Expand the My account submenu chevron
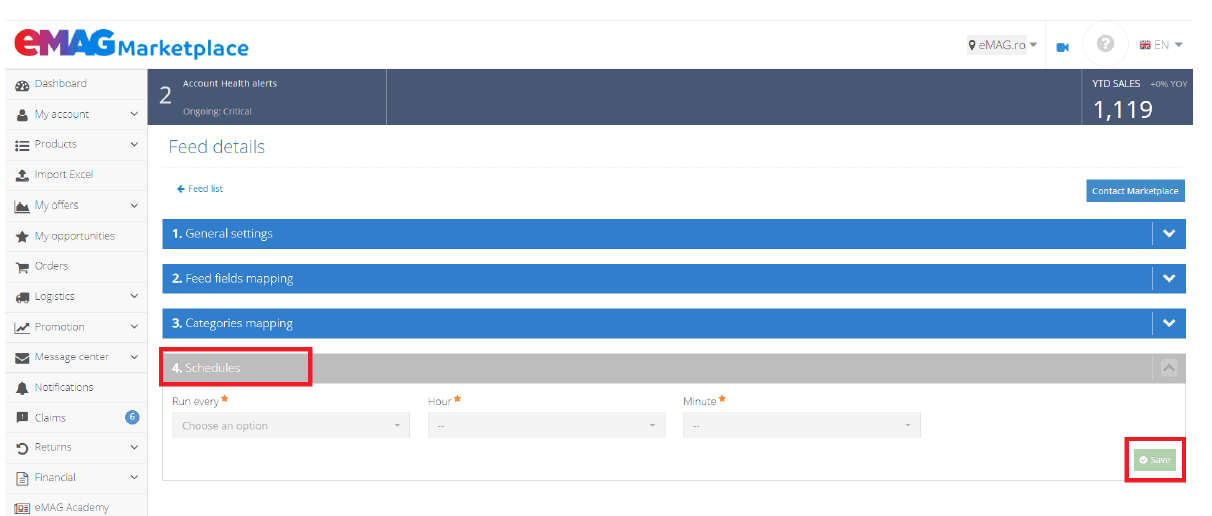The height and width of the screenshot is (516, 1212). click(135, 114)
